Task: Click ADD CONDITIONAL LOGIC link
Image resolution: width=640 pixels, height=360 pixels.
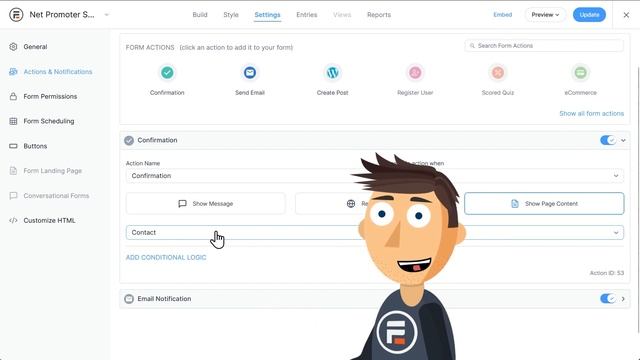Action: pos(166,258)
